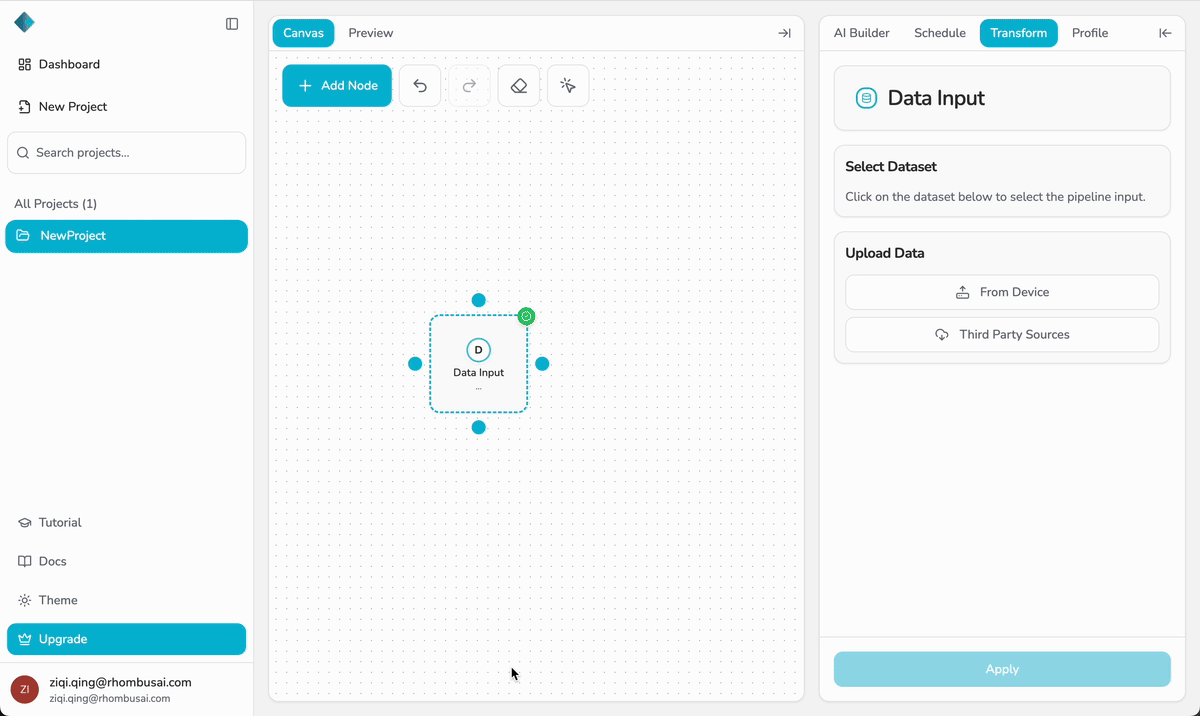Click the From Device upload icon
This screenshot has width=1200, height=716.
pos(961,291)
